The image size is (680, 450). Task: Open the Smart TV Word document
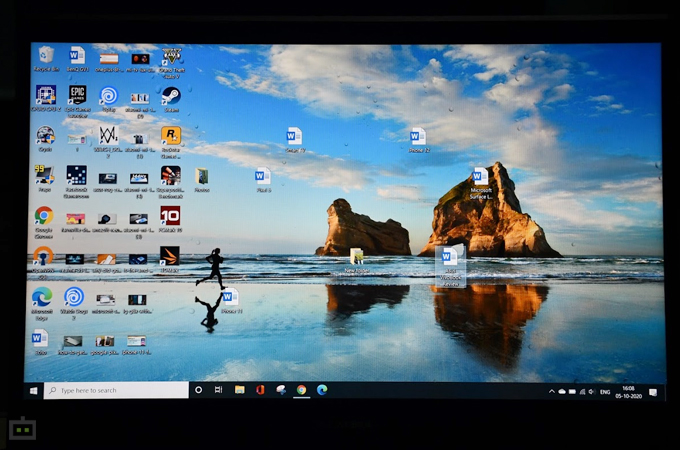(x=295, y=139)
